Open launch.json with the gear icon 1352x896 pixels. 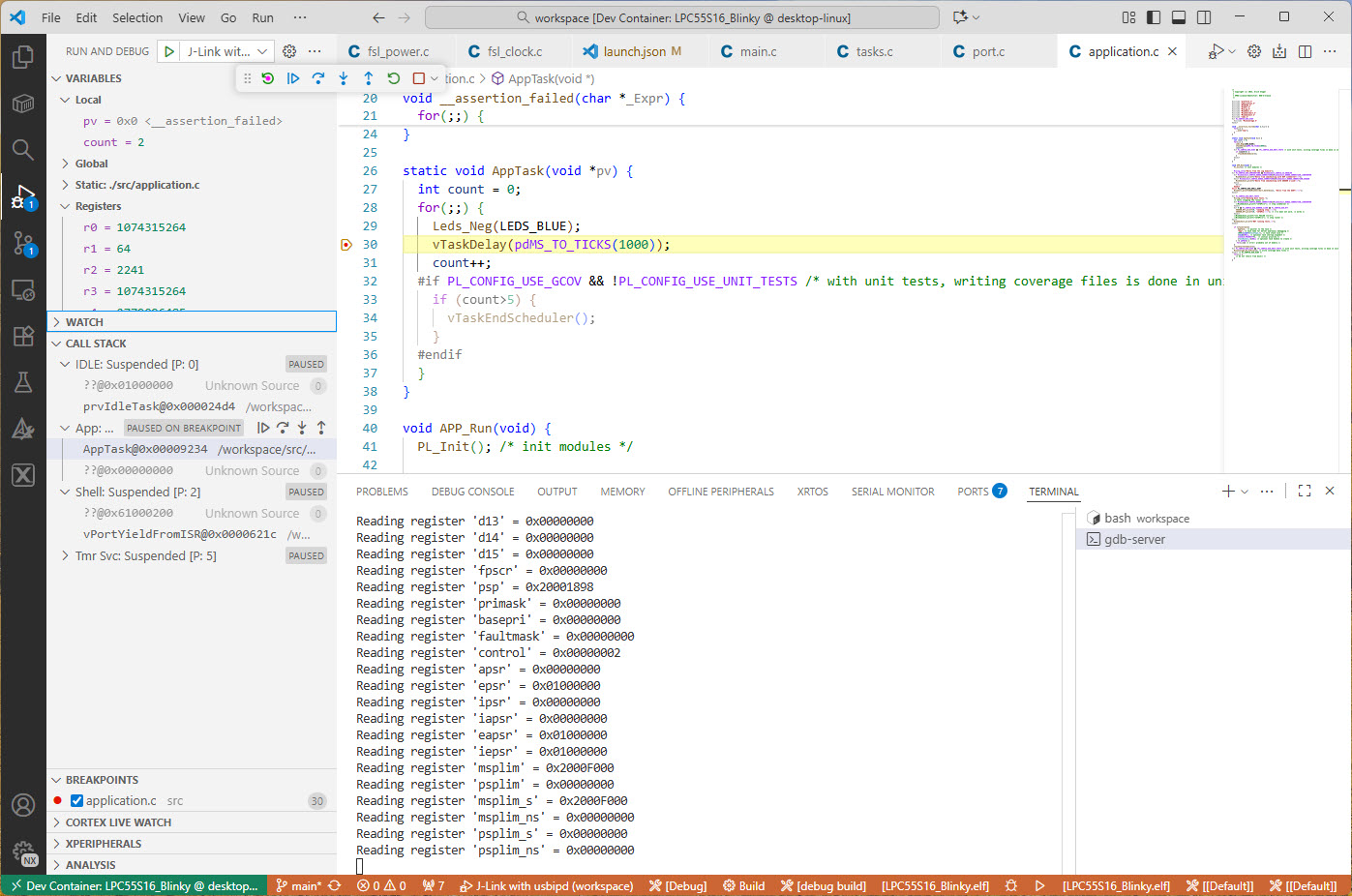point(289,51)
